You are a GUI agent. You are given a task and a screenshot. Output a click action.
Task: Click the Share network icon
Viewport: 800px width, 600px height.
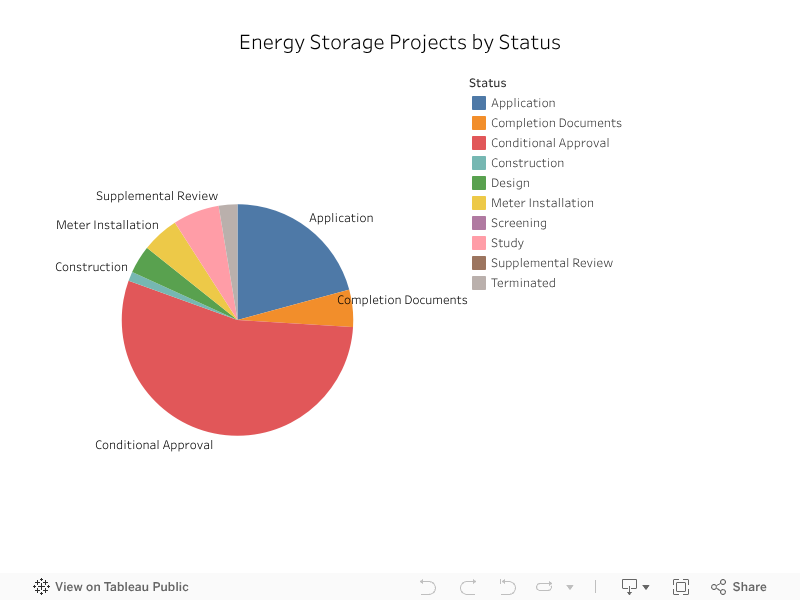[719, 587]
